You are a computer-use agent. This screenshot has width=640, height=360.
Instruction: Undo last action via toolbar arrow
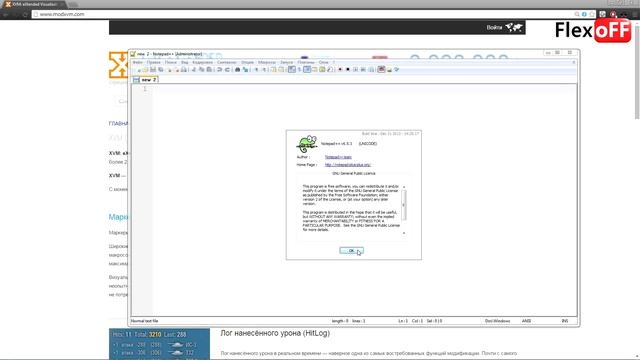220,70
